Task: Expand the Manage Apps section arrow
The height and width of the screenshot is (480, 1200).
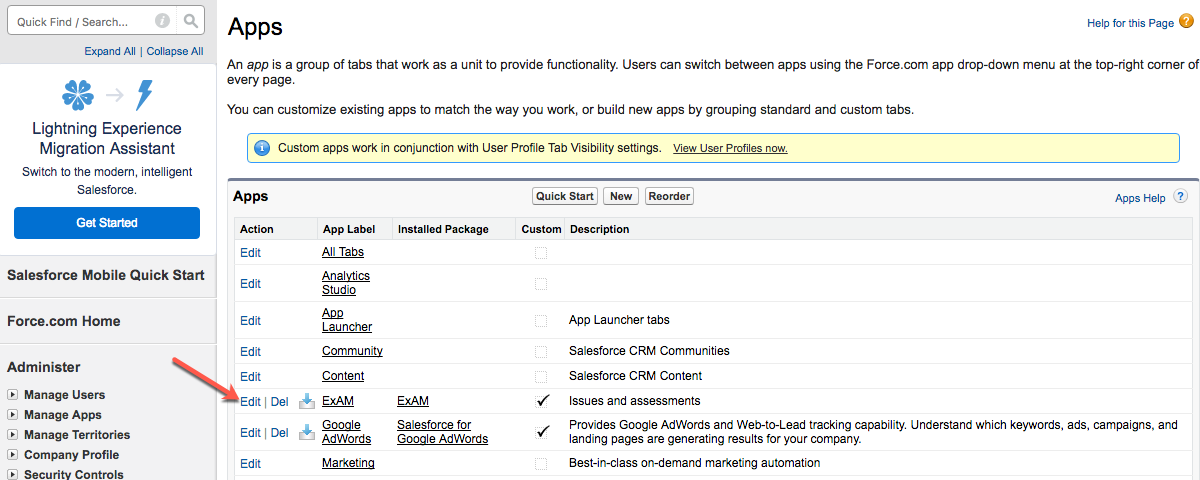Action: (13, 415)
